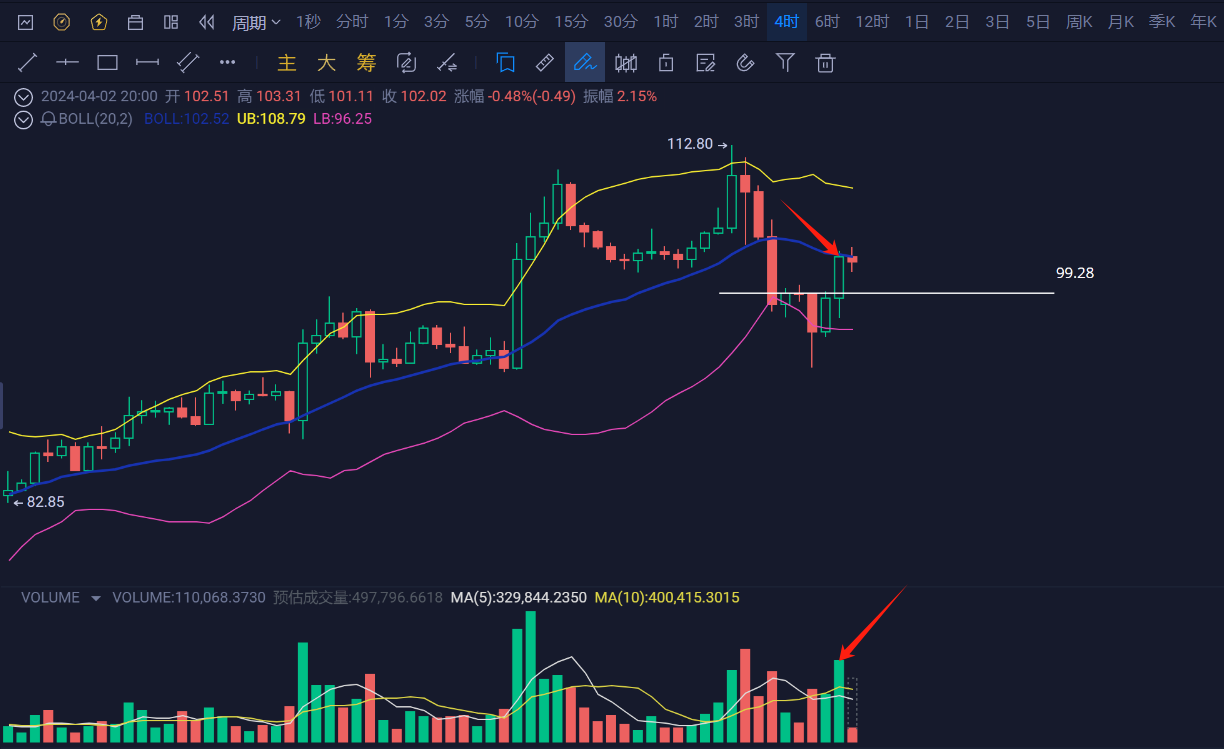
Task: Click the 大 large-order button
Action: [326, 63]
